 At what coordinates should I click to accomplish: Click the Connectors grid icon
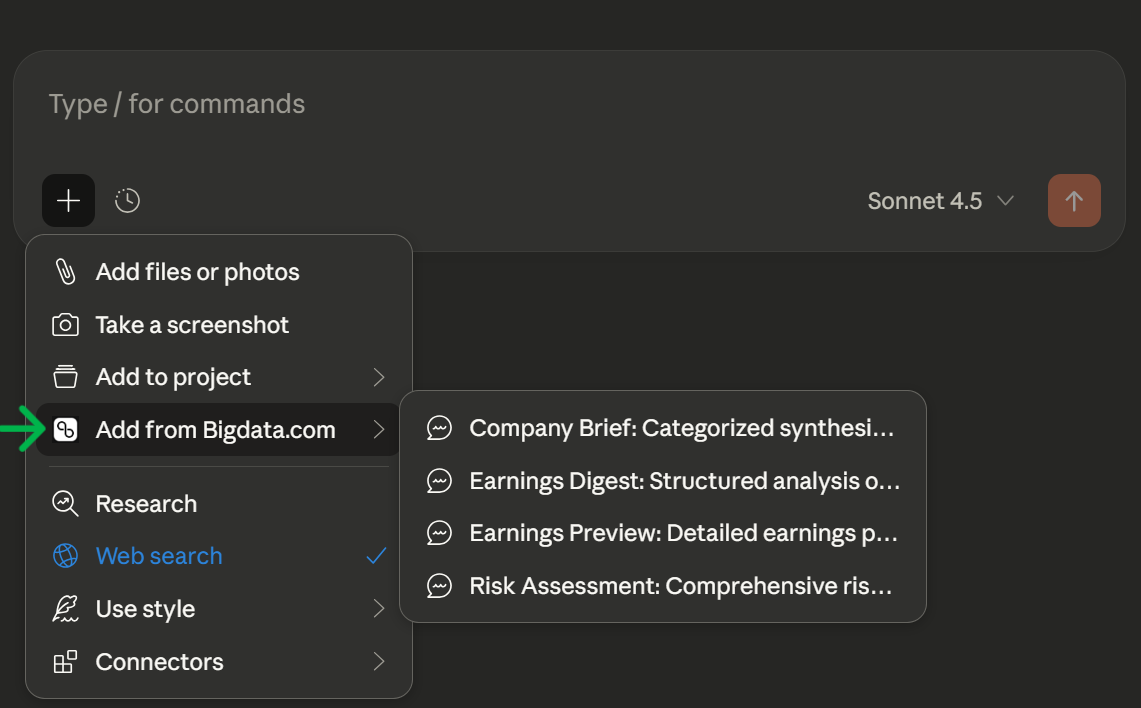tap(65, 662)
